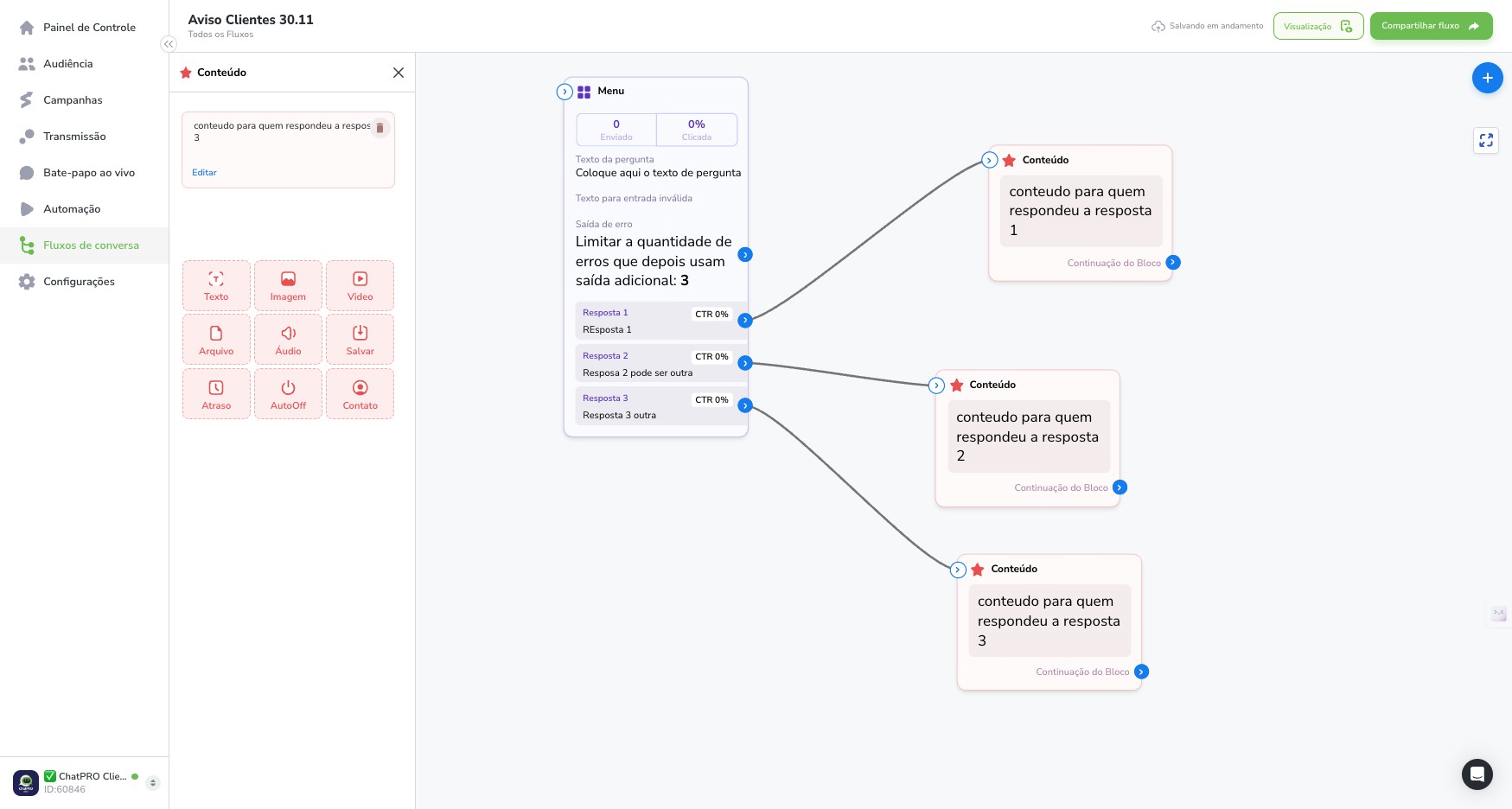Add a Texto content element
The image size is (1512, 809).
click(x=216, y=286)
